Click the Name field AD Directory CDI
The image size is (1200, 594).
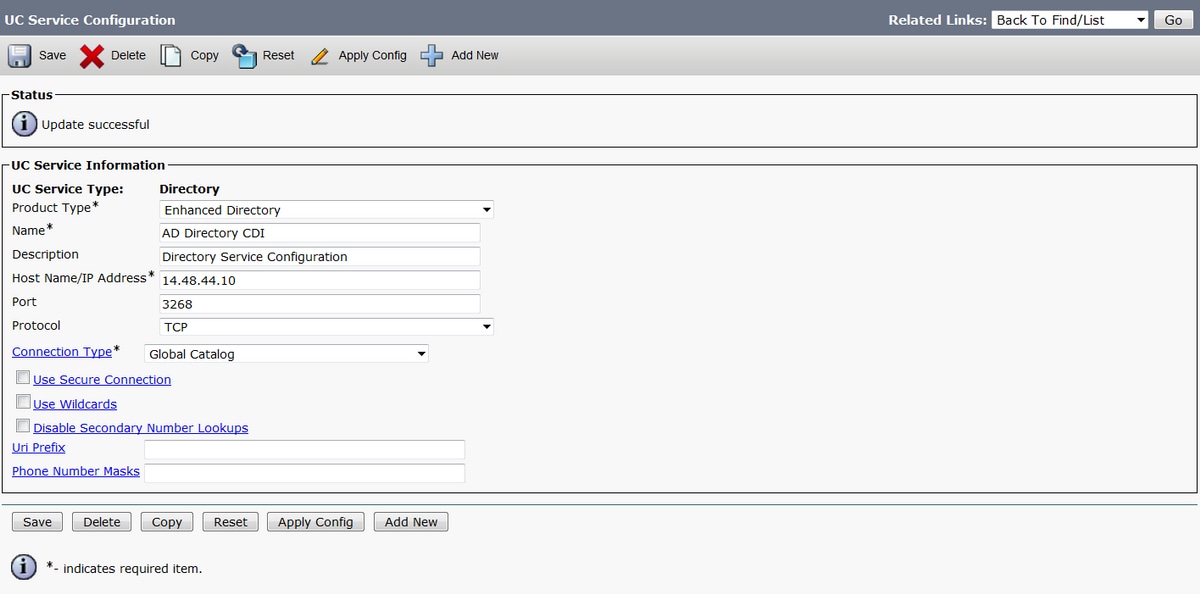click(320, 233)
